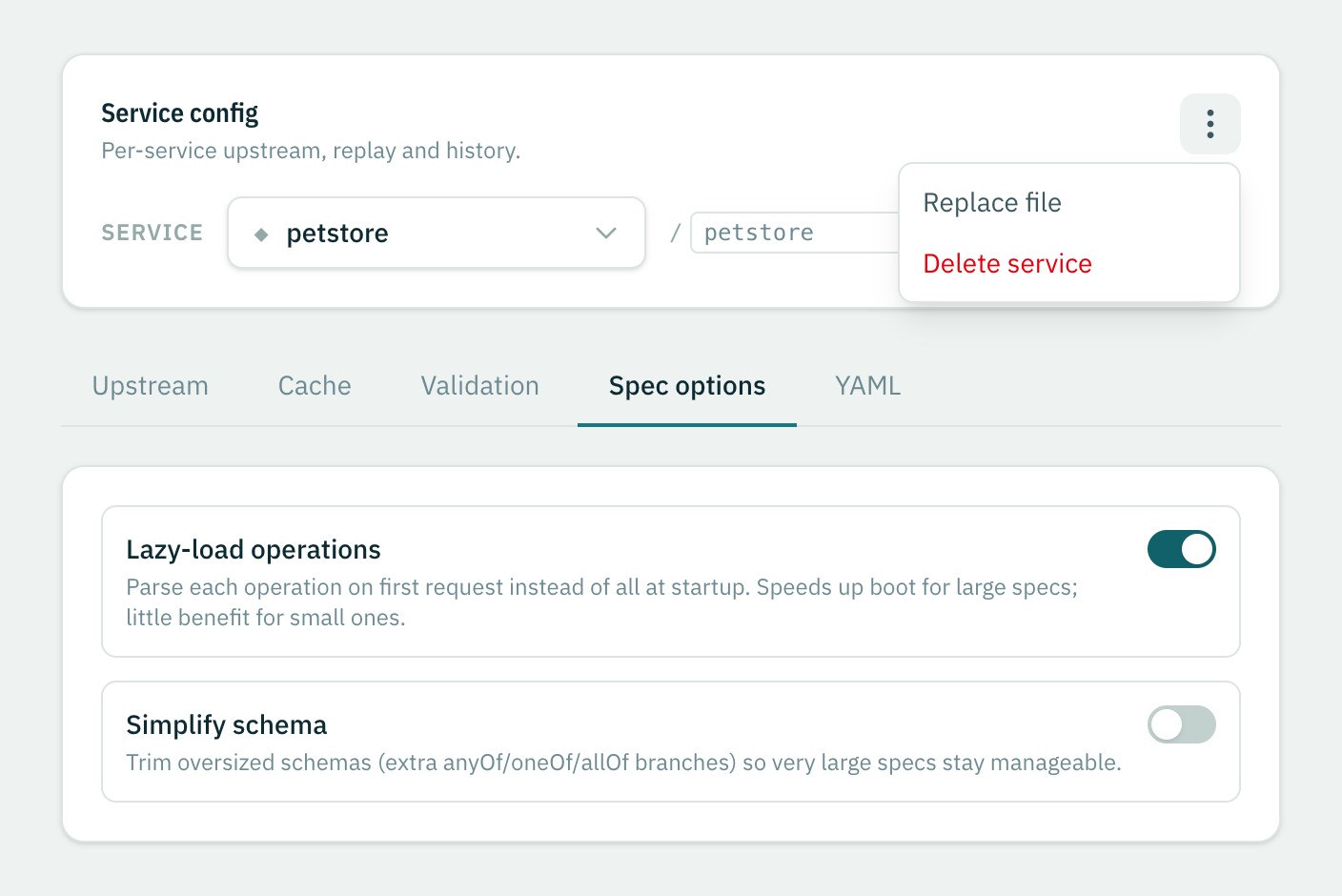Focus the petstore path input field

(x=795, y=233)
